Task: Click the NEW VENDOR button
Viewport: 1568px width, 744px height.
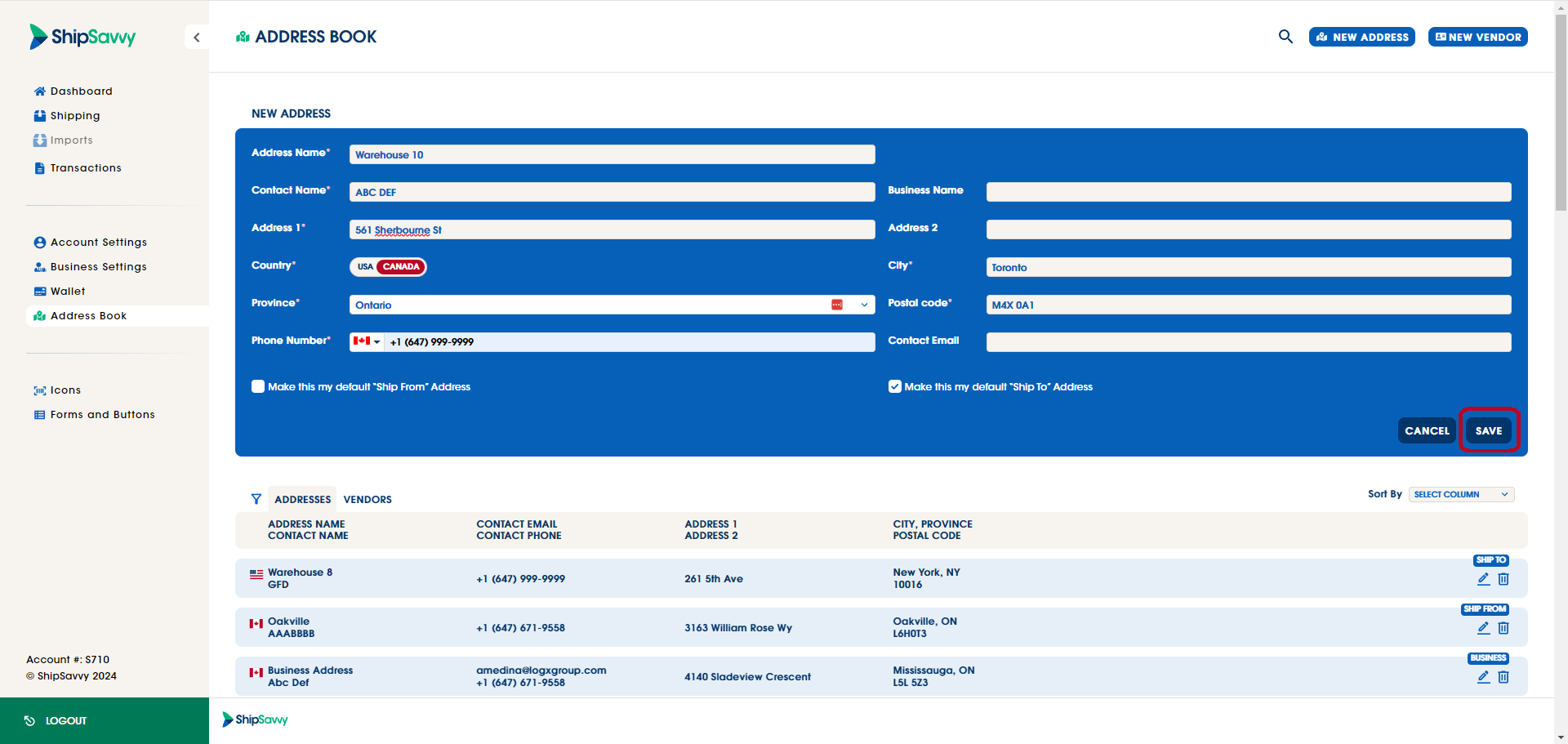Action: [1478, 37]
